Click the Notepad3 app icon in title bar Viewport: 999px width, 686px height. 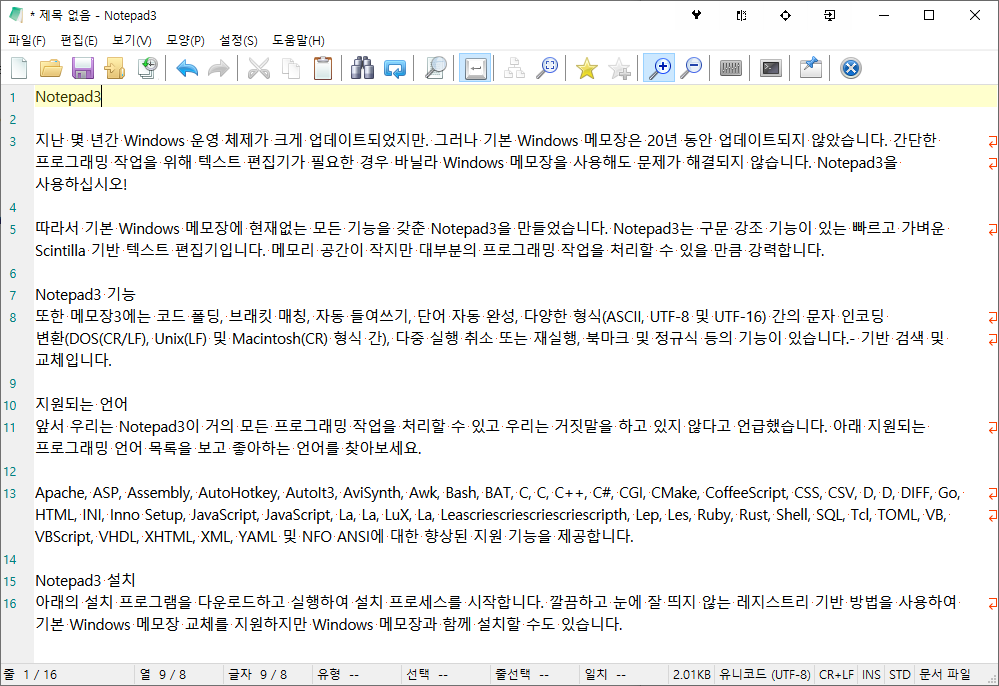coord(16,15)
